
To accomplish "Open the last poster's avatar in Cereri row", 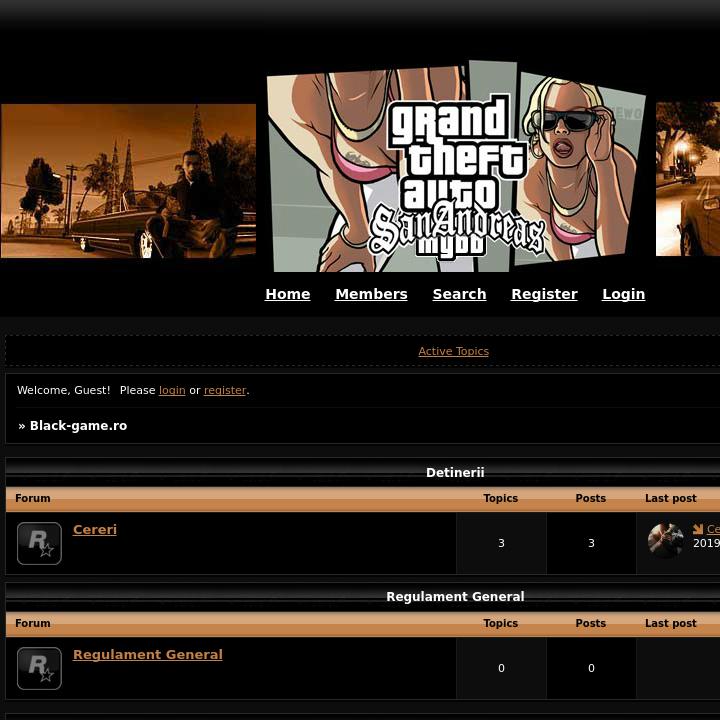I will point(665,541).
